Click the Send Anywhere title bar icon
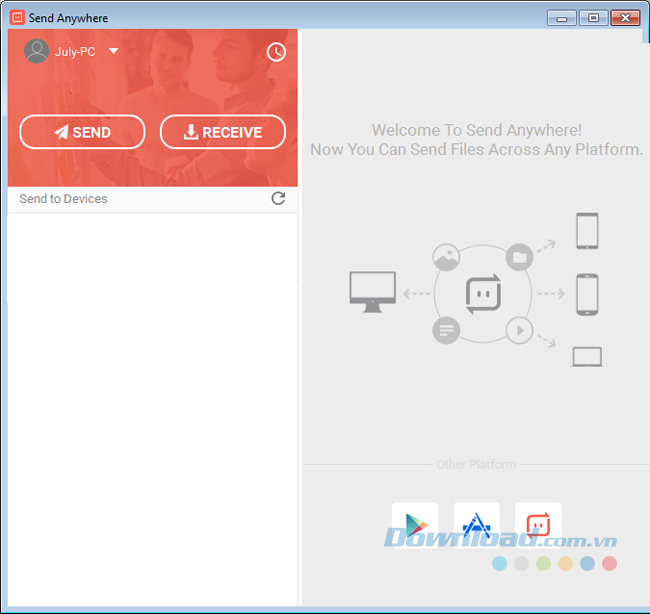The width and height of the screenshot is (650, 614). pos(16,18)
